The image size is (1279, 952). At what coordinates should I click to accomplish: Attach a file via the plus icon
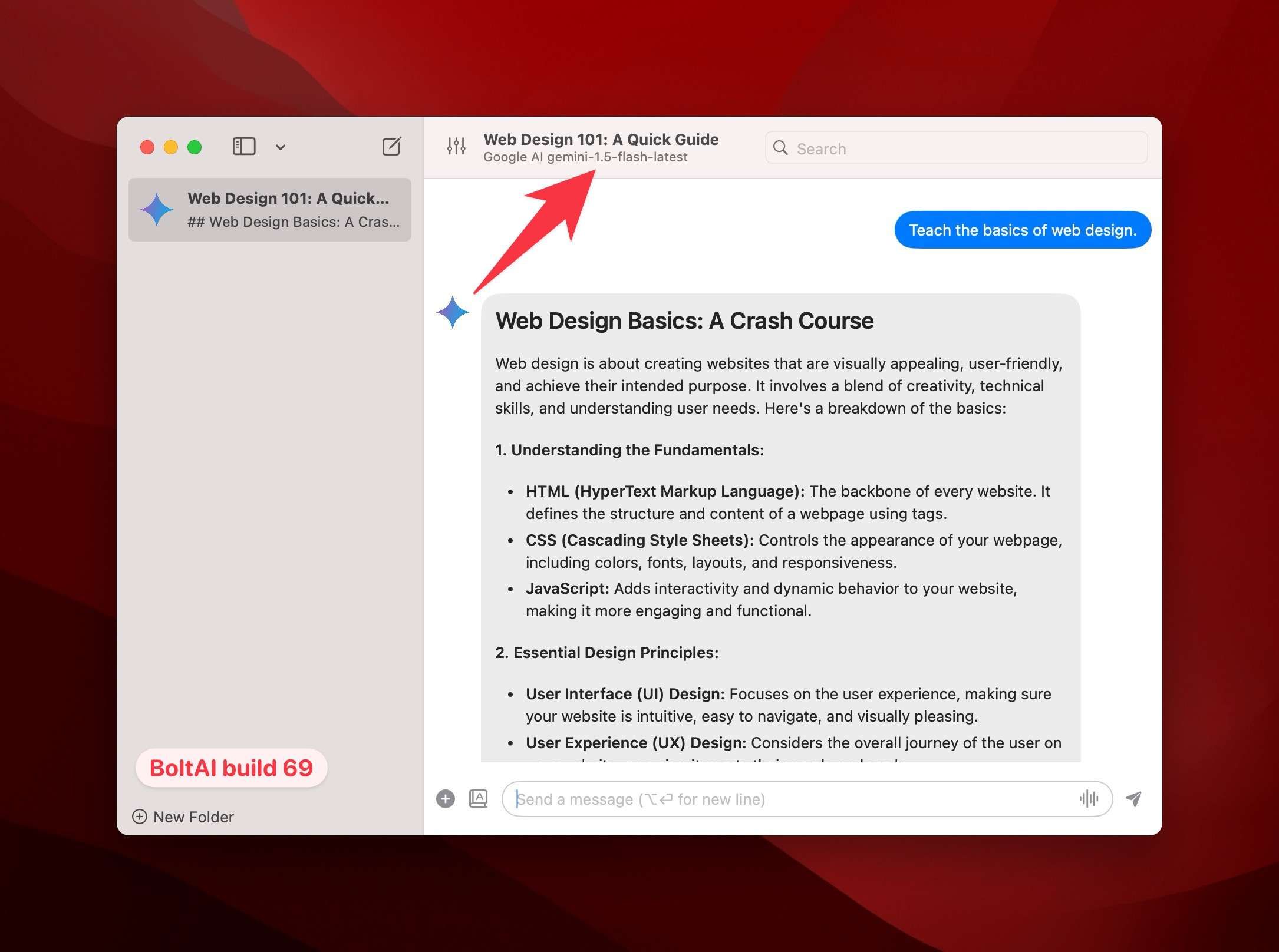(x=446, y=798)
